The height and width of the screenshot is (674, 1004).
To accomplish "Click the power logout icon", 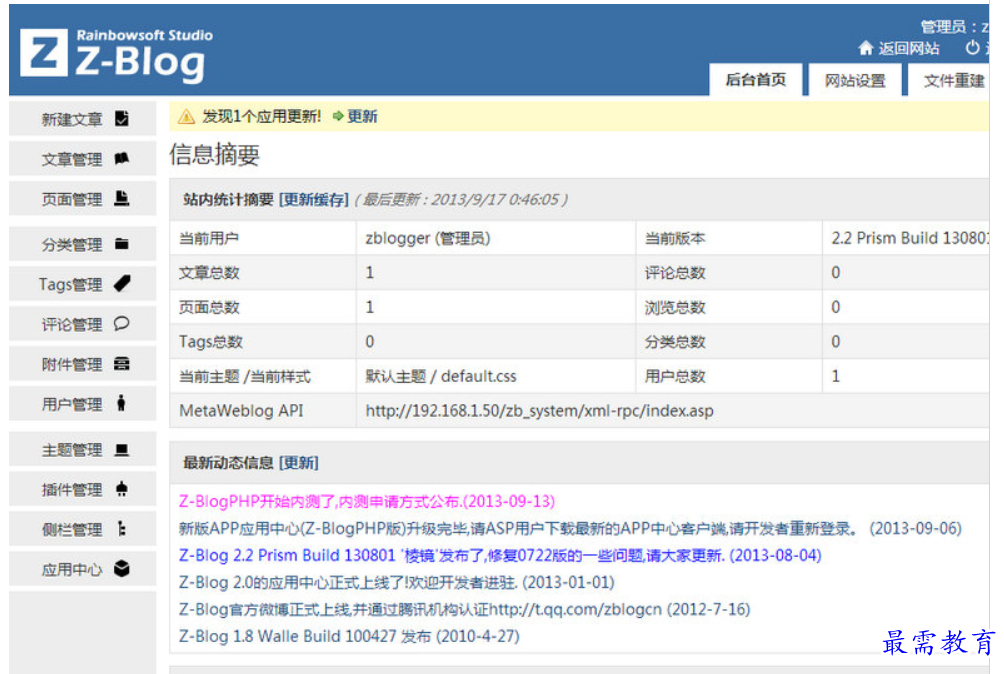I will click(x=973, y=47).
